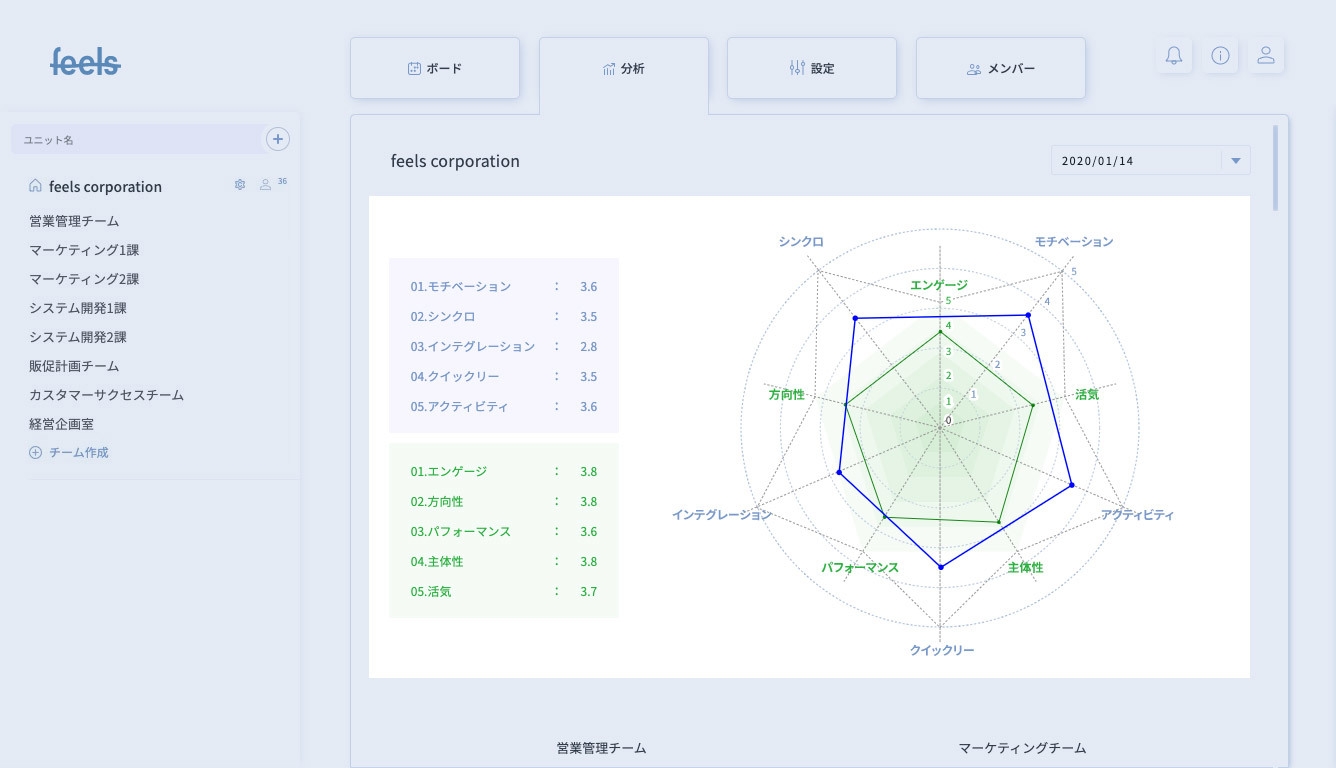The image size is (1336, 768).
Task: Open the user profile icon
Action: [1266, 56]
